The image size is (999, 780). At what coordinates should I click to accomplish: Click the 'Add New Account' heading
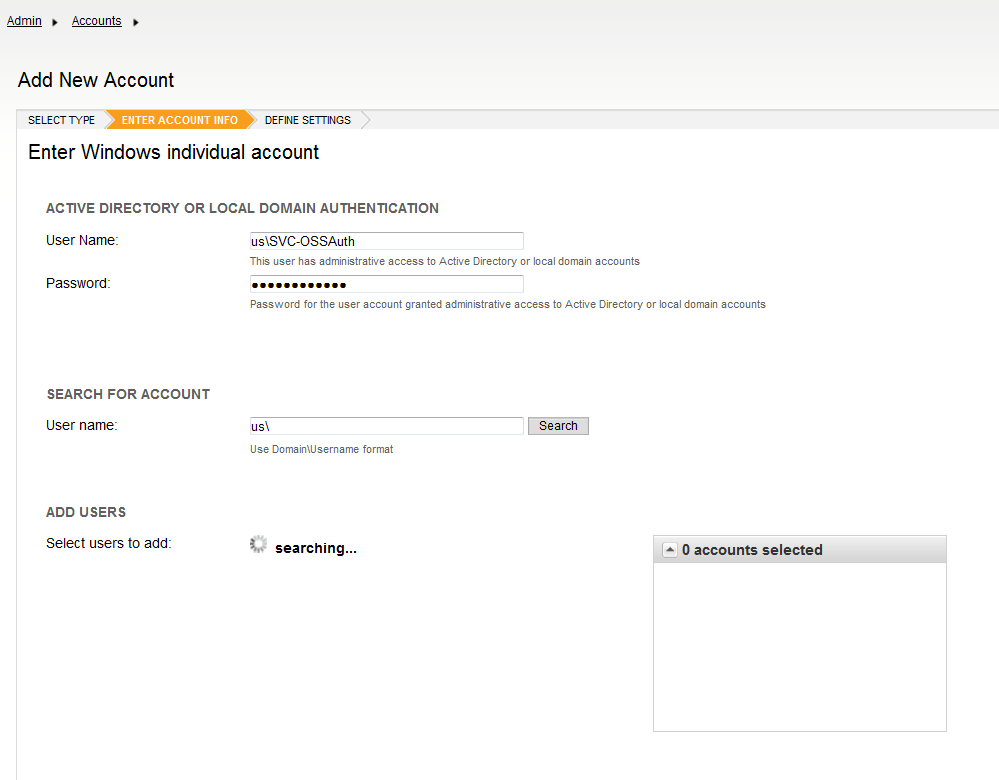(x=96, y=80)
